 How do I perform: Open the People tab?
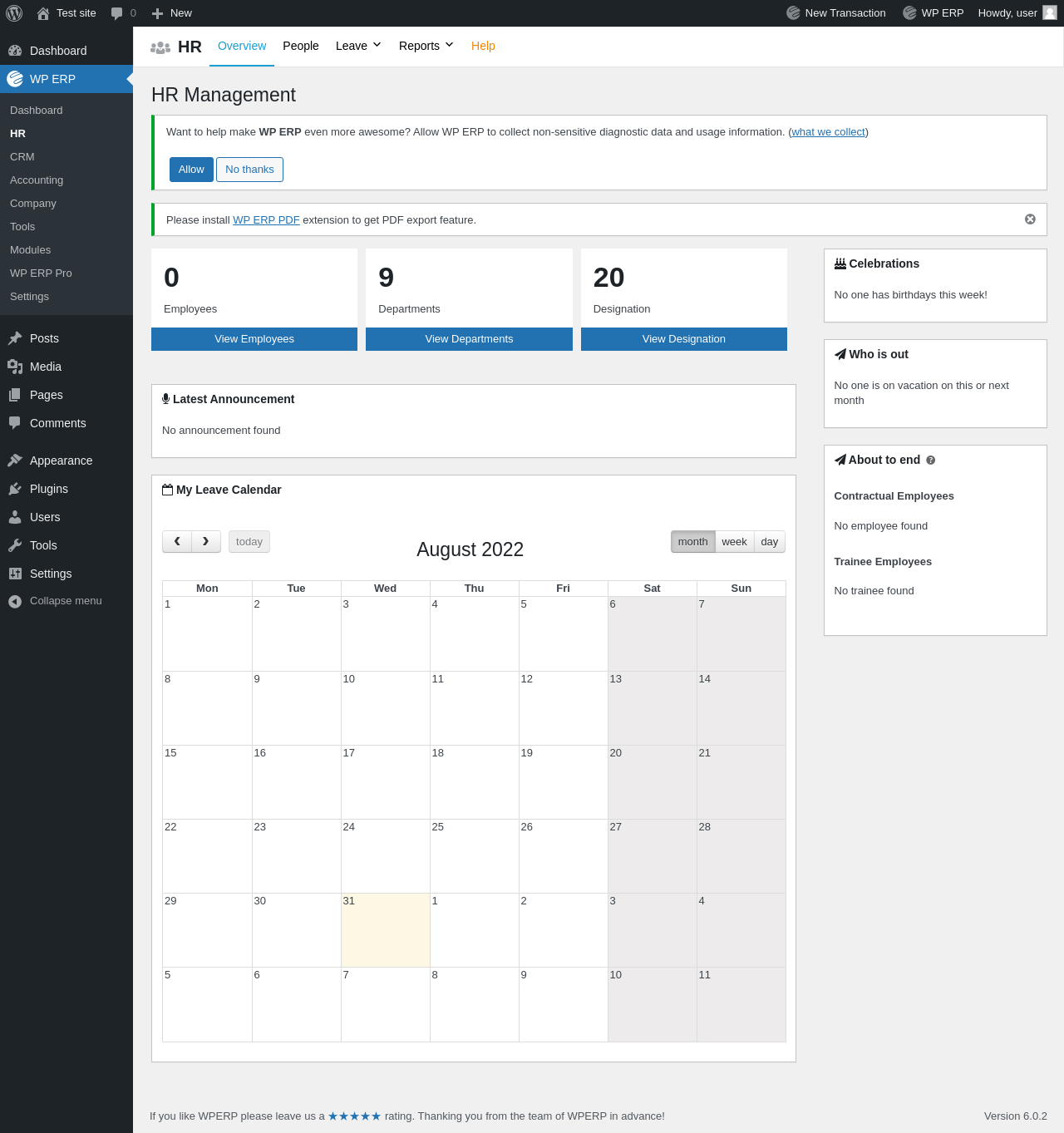301,46
